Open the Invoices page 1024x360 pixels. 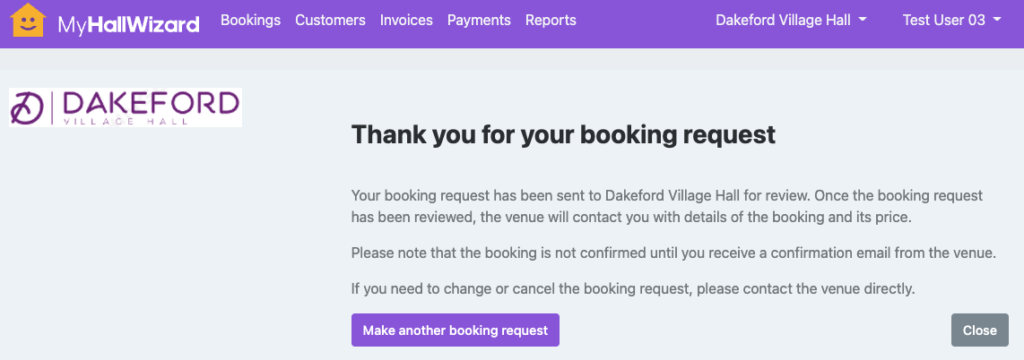(x=406, y=20)
